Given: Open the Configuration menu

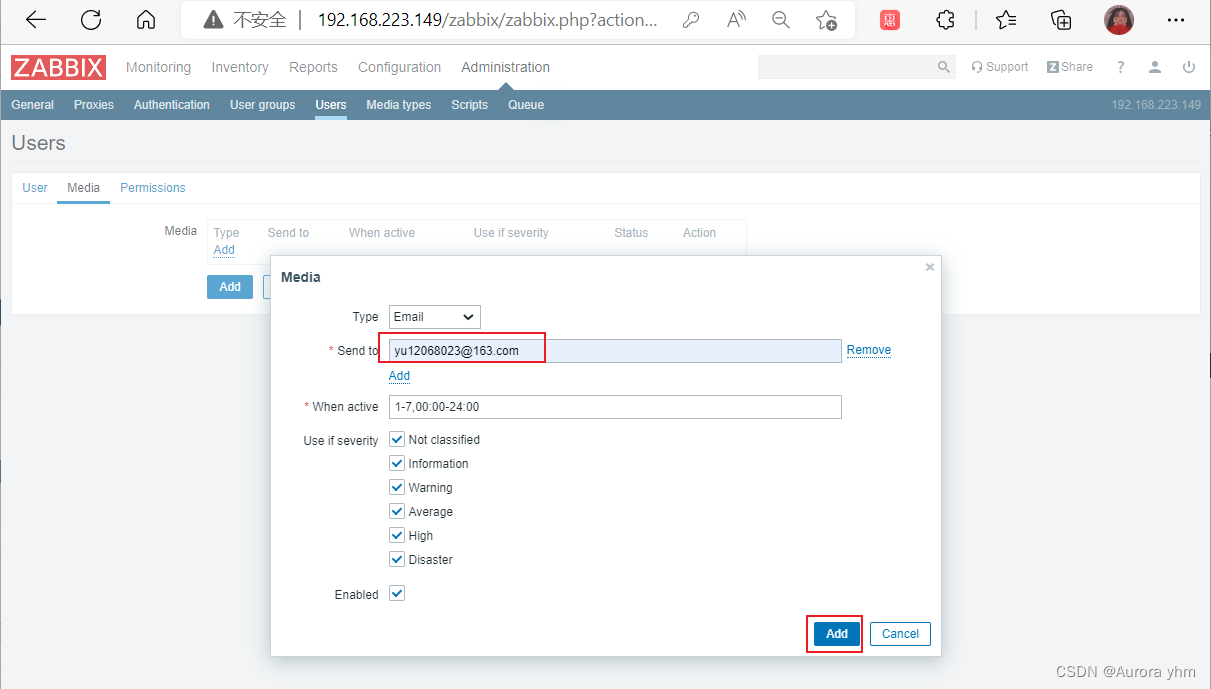Looking at the screenshot, I should point(399,67).
